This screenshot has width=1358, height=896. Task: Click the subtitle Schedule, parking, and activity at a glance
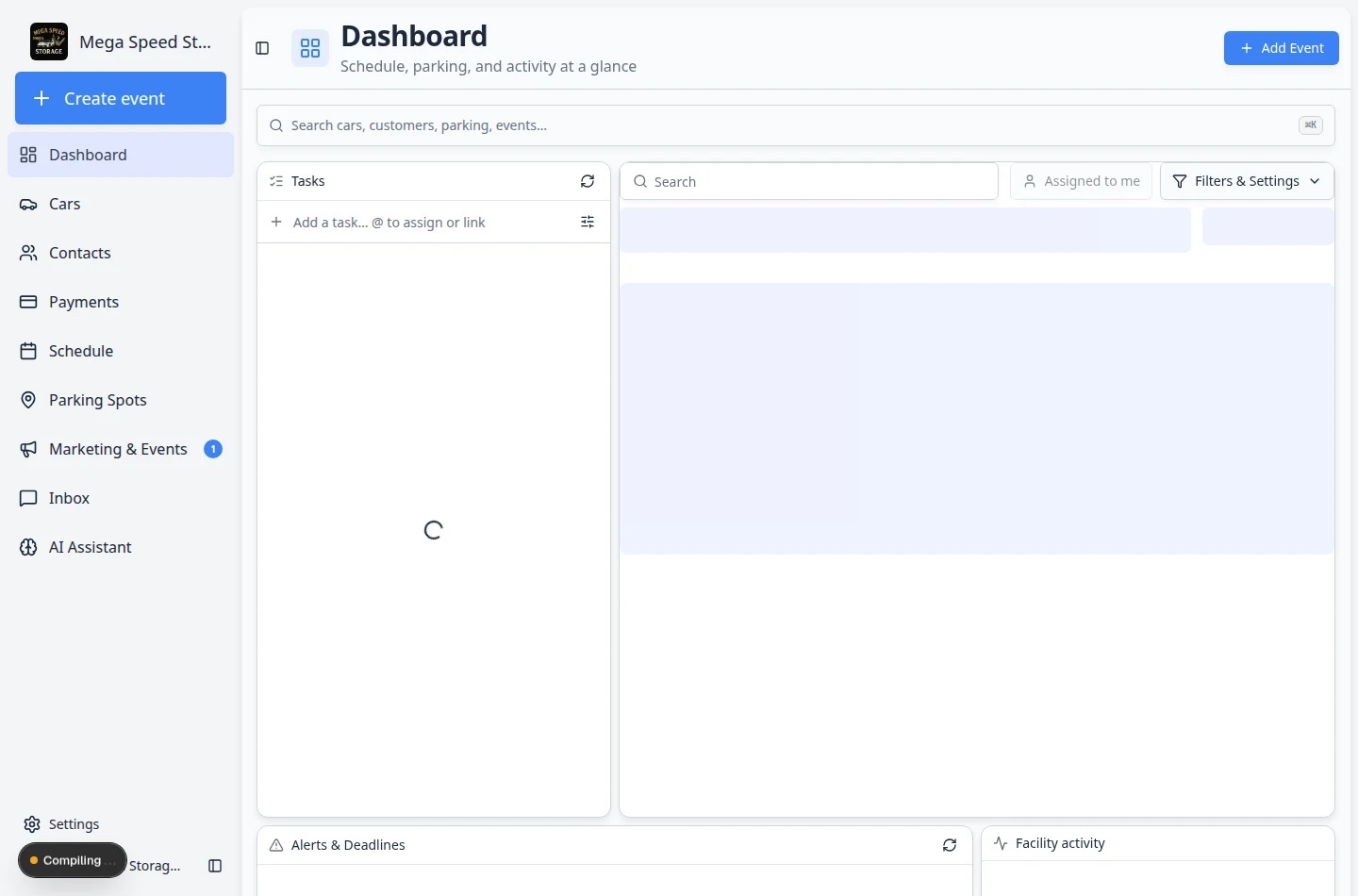click(489, 66)
